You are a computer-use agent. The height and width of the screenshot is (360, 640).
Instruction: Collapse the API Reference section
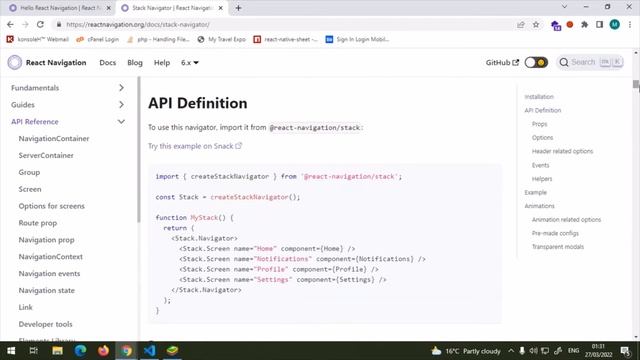point(121,122)
